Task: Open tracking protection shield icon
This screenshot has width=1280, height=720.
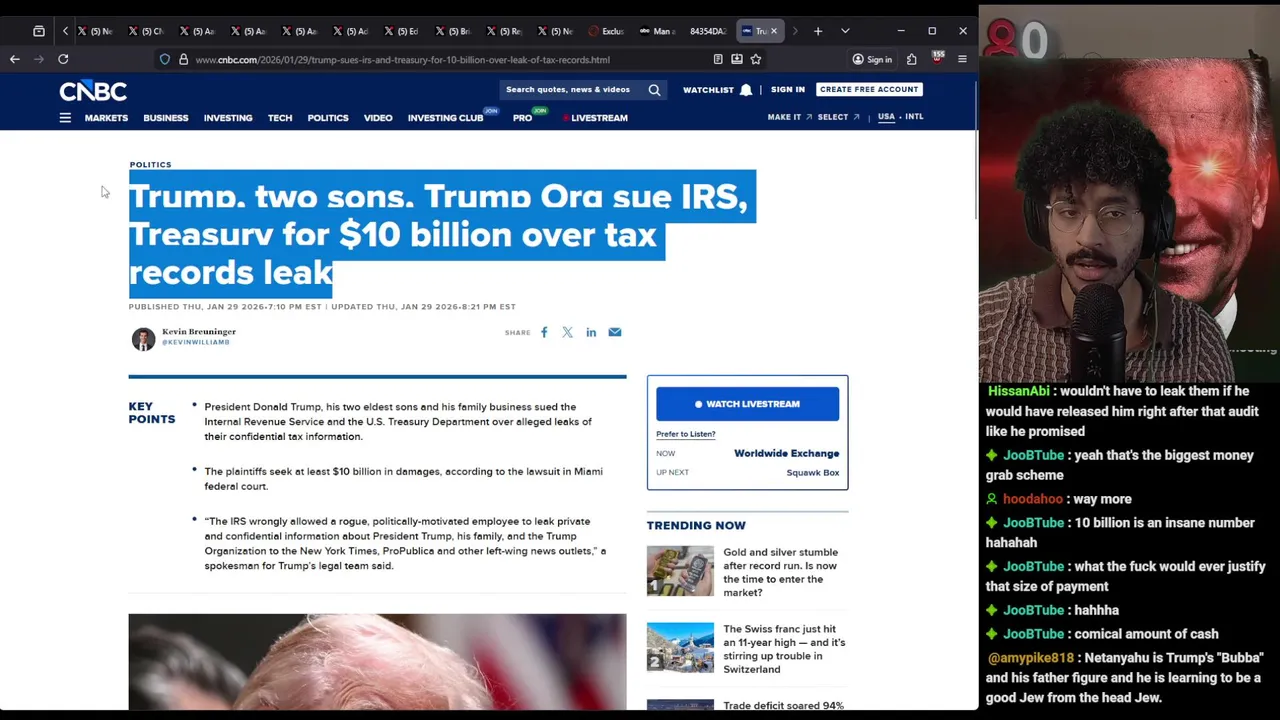Action: 165,59
